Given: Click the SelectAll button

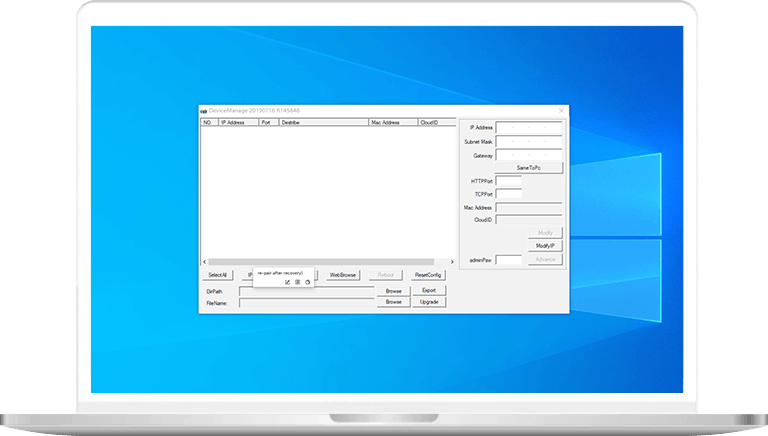Looking at the screenshot, I should [217, 275].
